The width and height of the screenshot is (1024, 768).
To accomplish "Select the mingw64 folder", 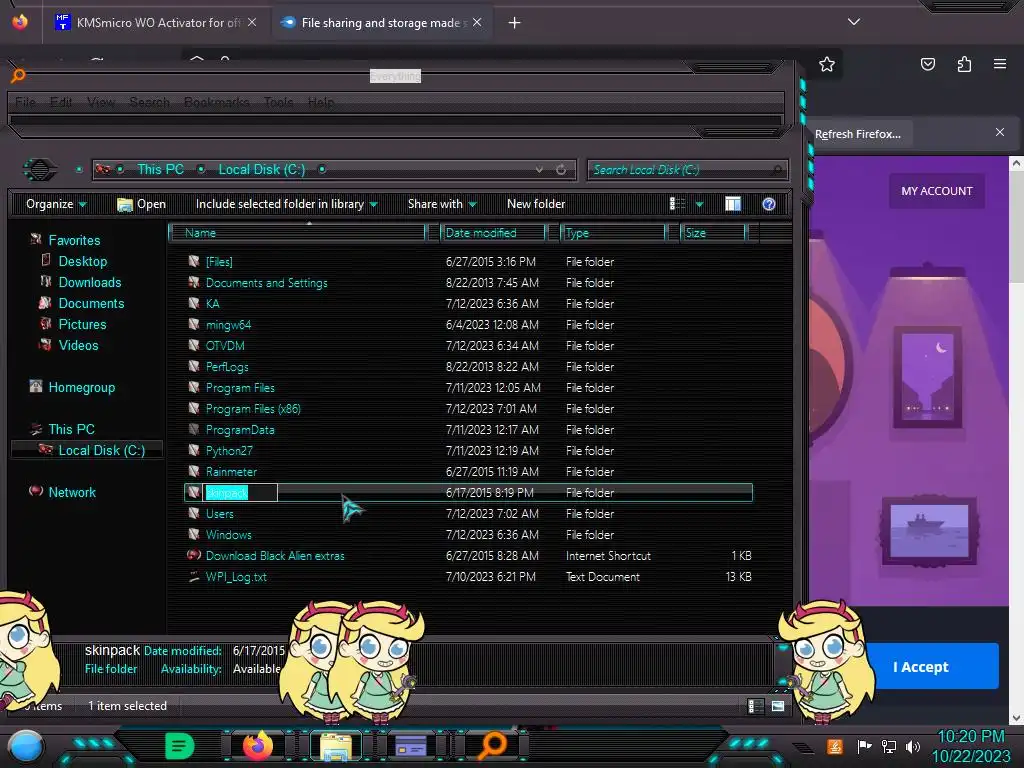I will [228, 325].
